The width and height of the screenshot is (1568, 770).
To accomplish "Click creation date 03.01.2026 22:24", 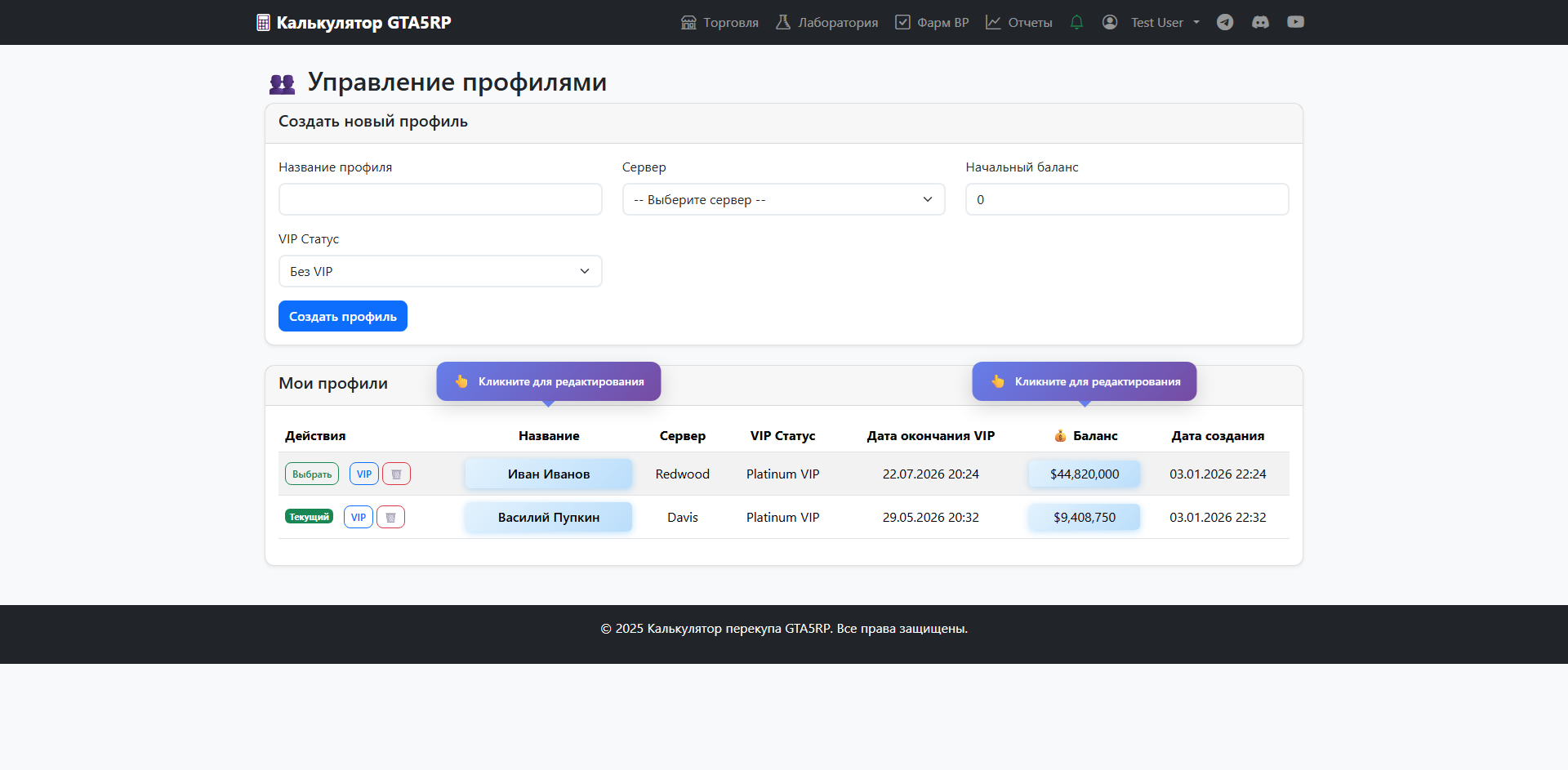I will [1218, 474].
